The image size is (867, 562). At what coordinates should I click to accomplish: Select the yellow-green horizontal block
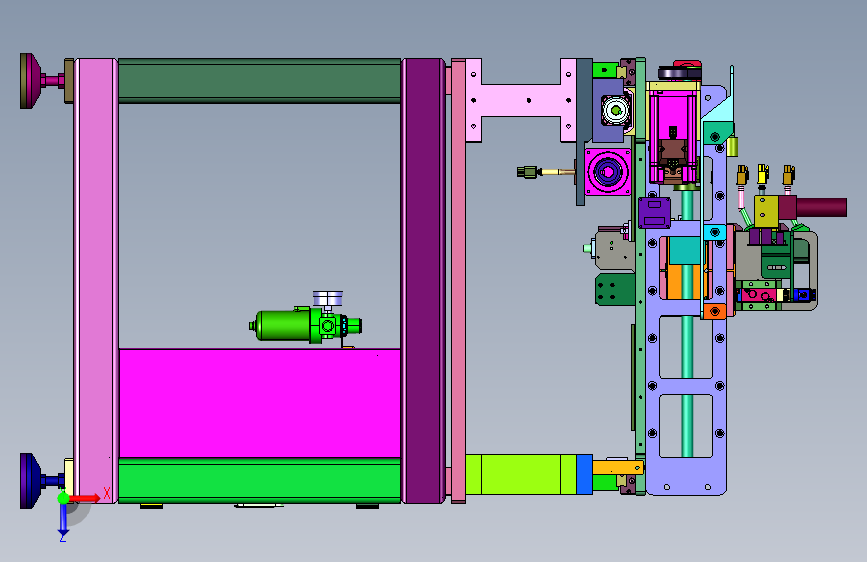pos(521,474)
